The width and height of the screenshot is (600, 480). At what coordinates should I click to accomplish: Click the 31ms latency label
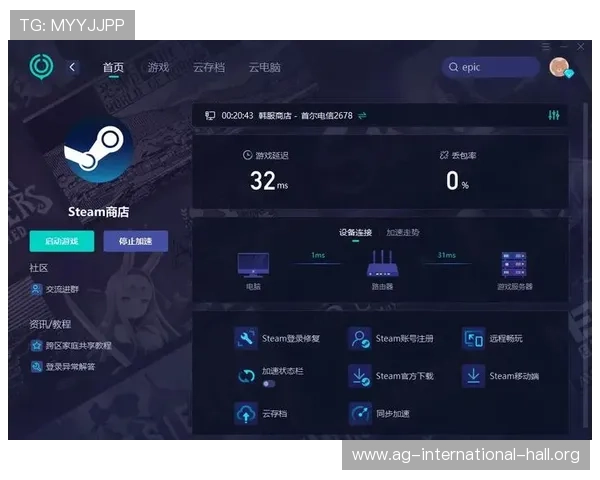pyautogui.click(x=447, y=255)
